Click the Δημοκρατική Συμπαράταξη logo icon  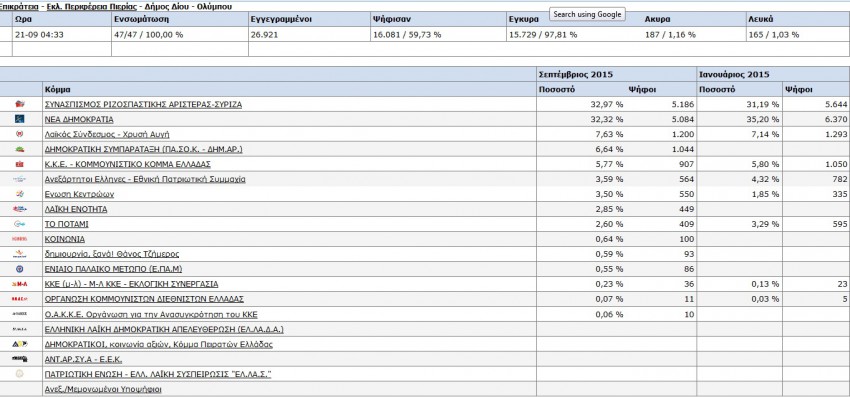tap(20, 149)
